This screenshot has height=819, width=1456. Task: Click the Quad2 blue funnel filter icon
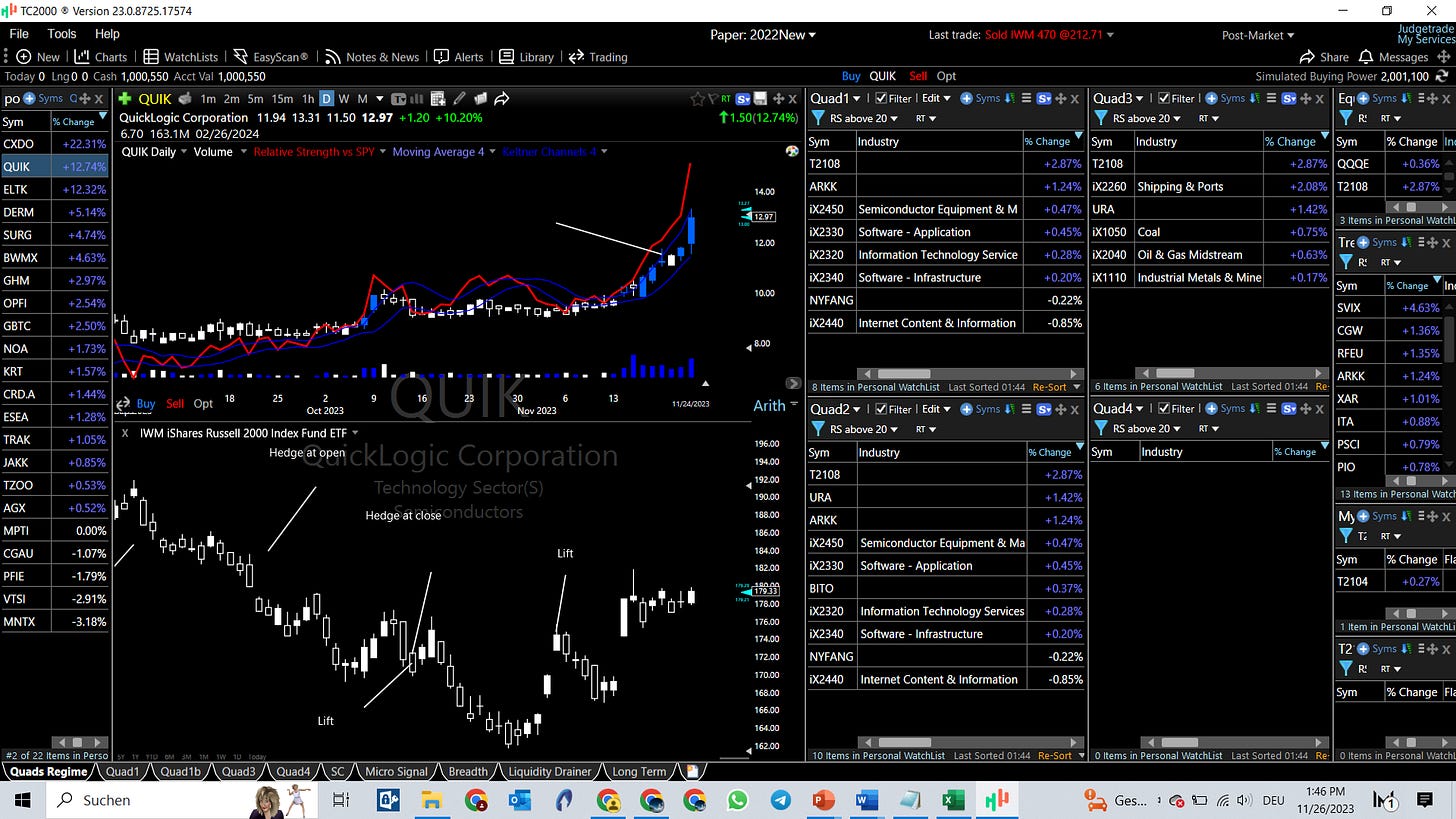(x=817, y=429)
